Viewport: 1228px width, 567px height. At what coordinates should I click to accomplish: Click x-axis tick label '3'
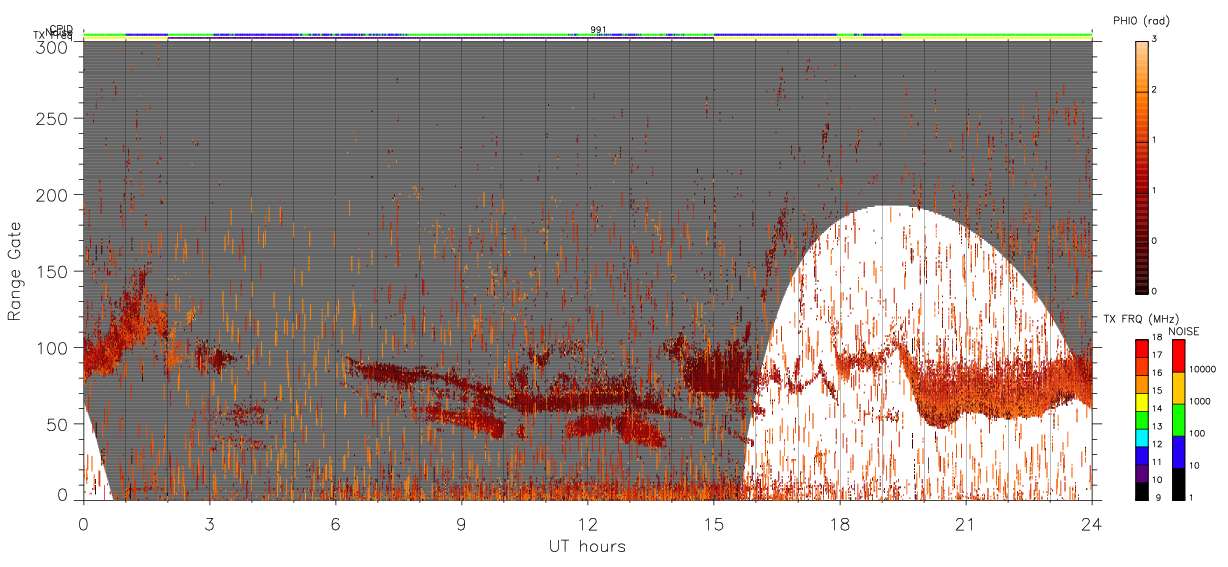pyautogui.click(x=209, y=523)
